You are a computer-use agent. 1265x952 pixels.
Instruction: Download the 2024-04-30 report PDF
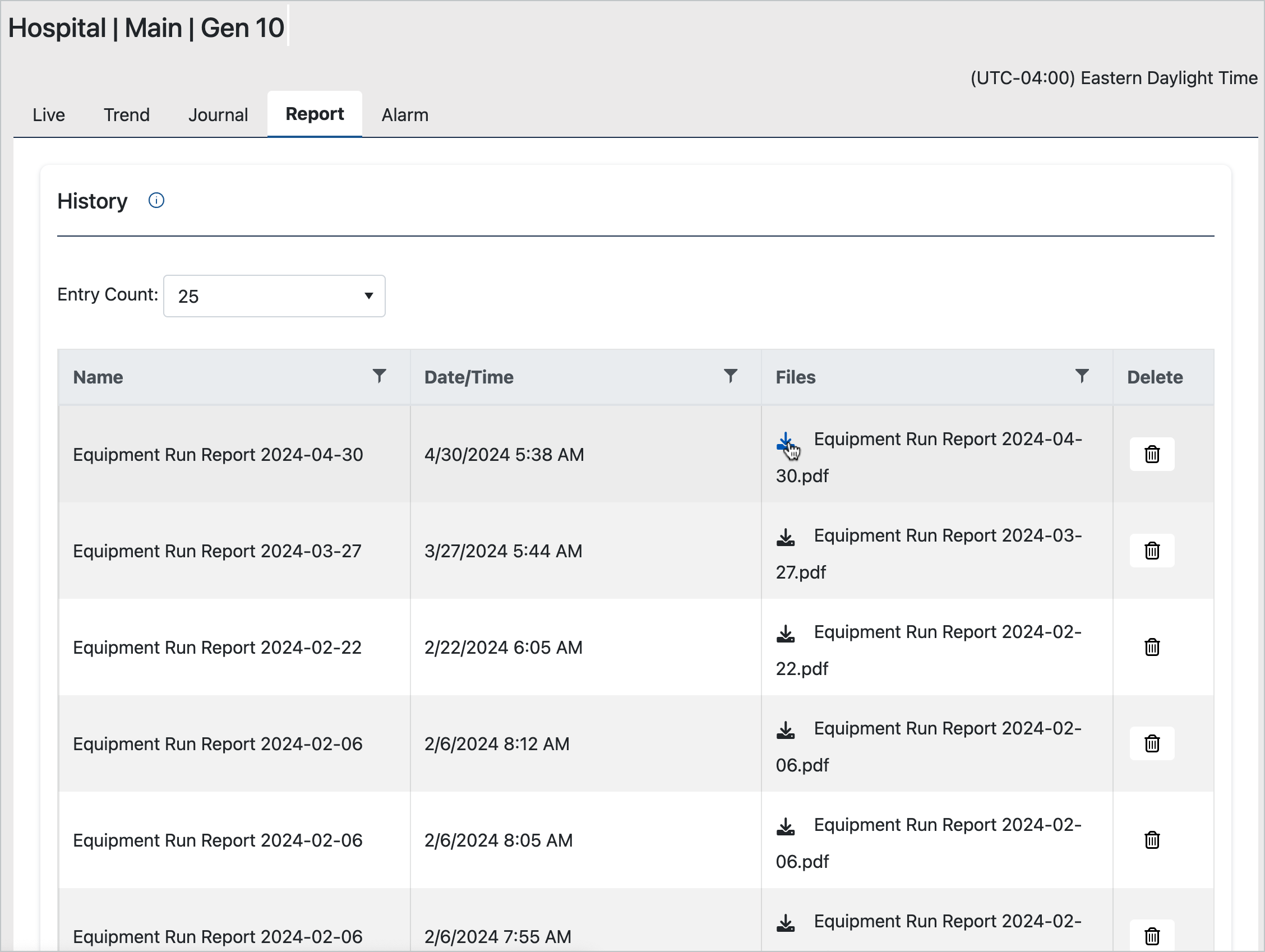tap(786, 441)
